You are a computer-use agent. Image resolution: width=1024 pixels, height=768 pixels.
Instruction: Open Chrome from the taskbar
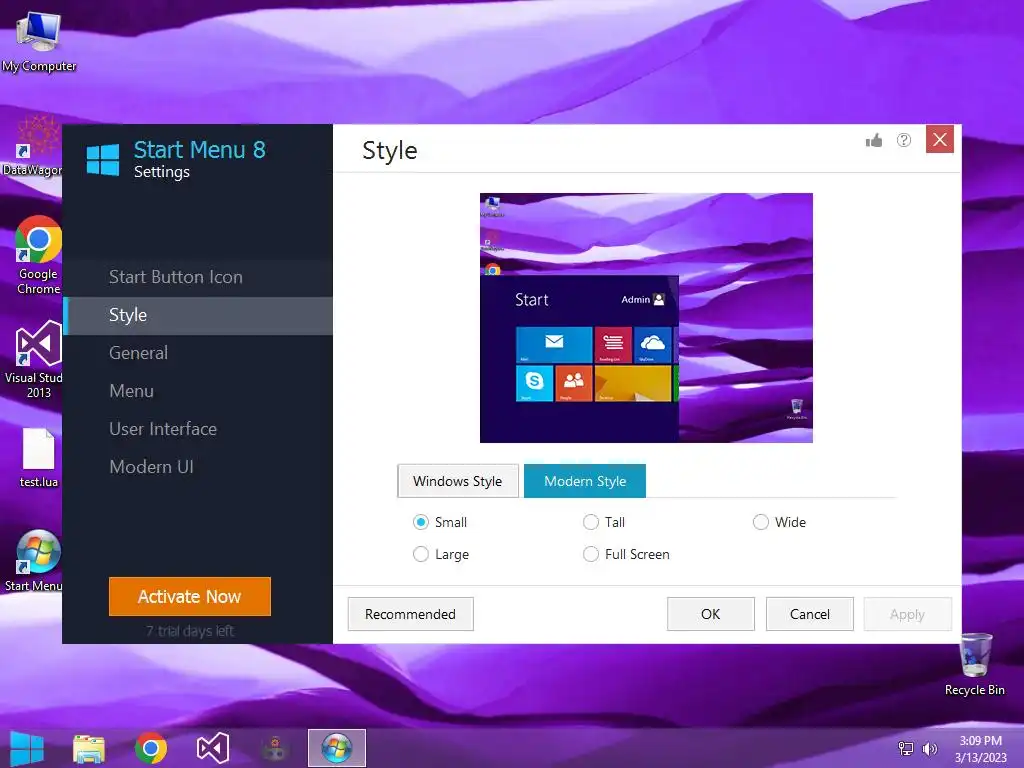pyautogui.click(x=151, y=748)
